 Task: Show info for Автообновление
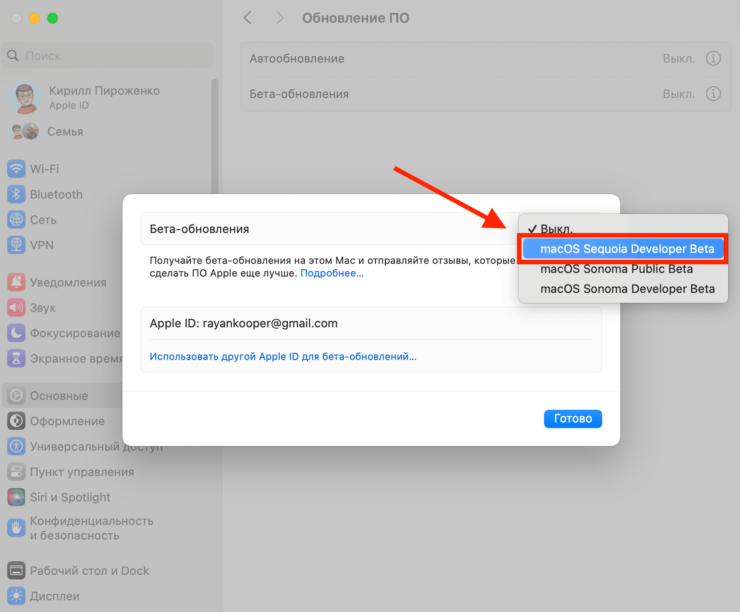(x=713, y=59)
